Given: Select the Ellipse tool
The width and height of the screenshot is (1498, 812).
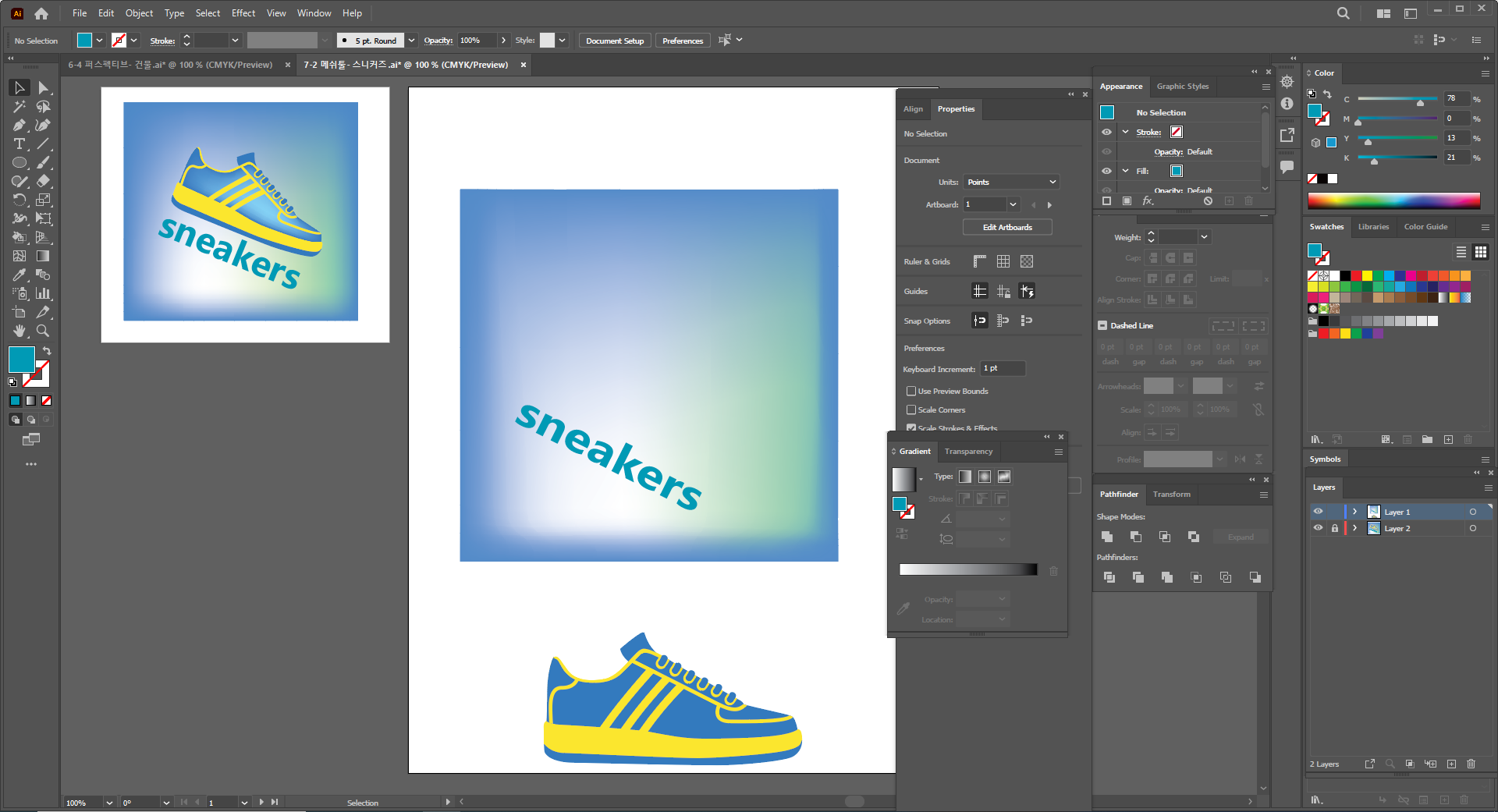Looking at the screenshot, I should tap(20, 163).
